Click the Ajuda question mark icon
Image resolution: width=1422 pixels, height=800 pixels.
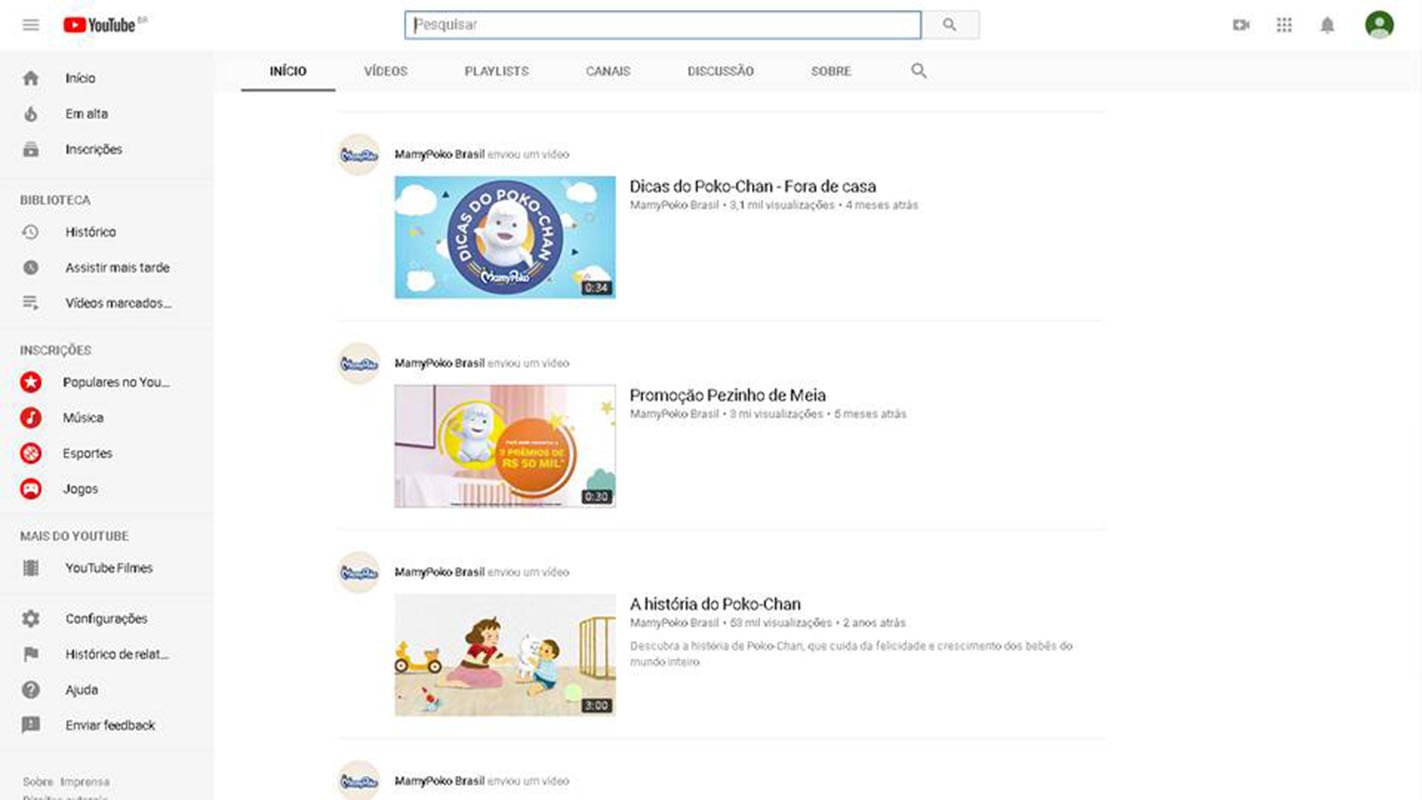coord(31,690)
